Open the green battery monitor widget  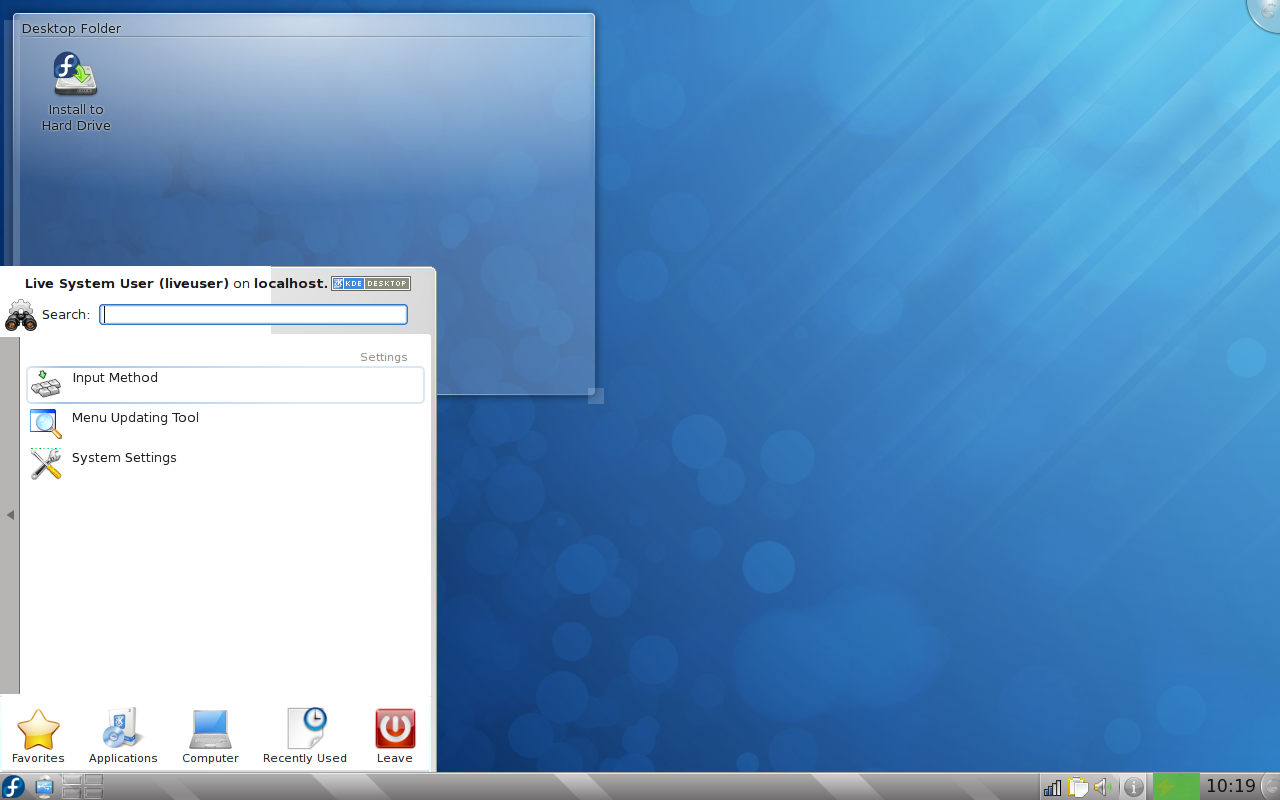[x=1176, y=787]
